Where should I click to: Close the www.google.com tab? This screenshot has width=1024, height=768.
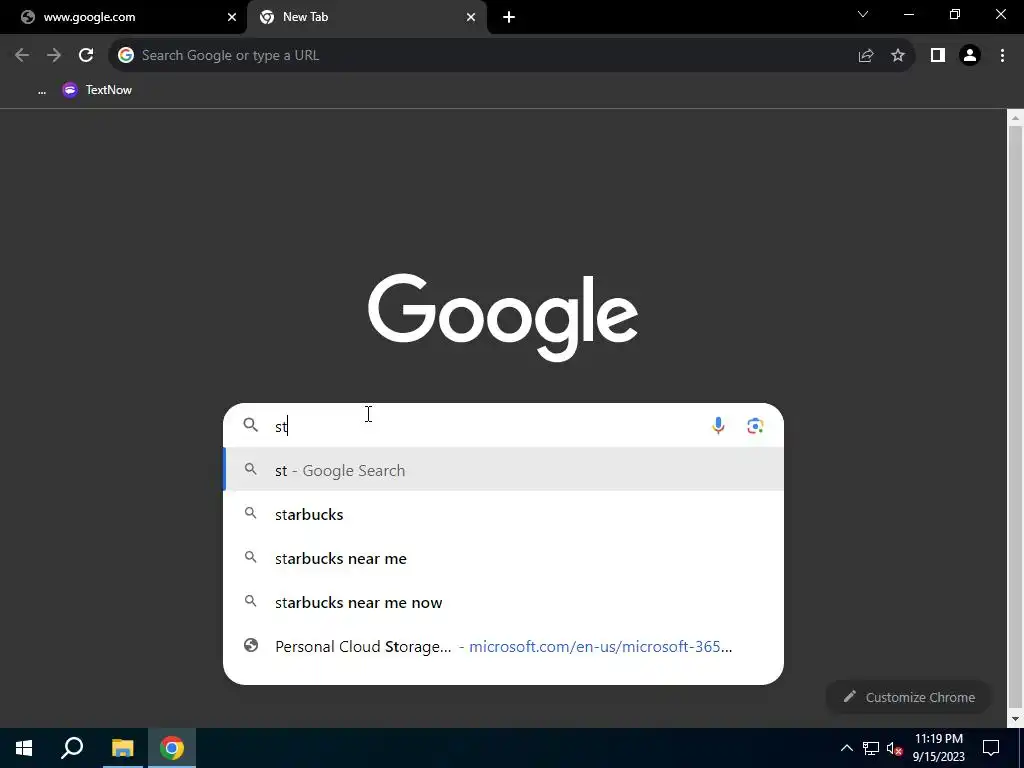point(232,17)
